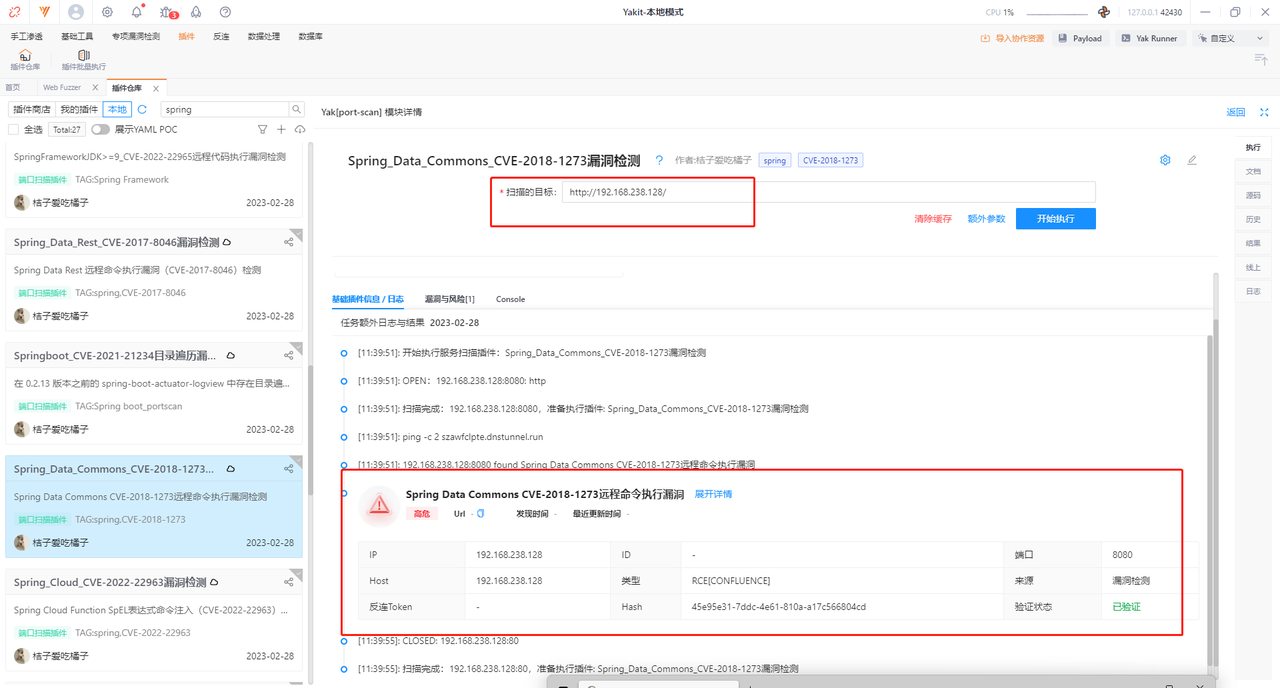Click the 扫描的目标 input field
The image size is (1280, 688).
(828, 192)
